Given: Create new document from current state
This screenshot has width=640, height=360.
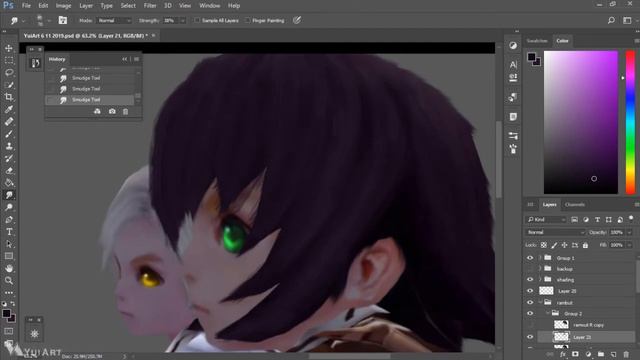Looking at the screenshot, I should point(97,111).
